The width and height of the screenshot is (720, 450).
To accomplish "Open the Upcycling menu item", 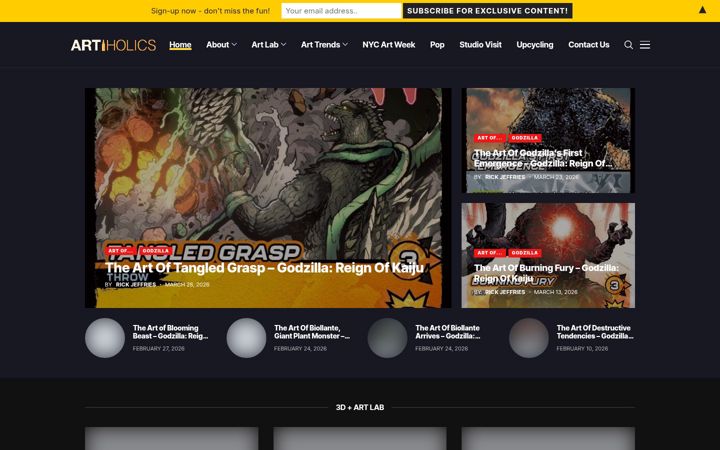I will coord(534,45).
